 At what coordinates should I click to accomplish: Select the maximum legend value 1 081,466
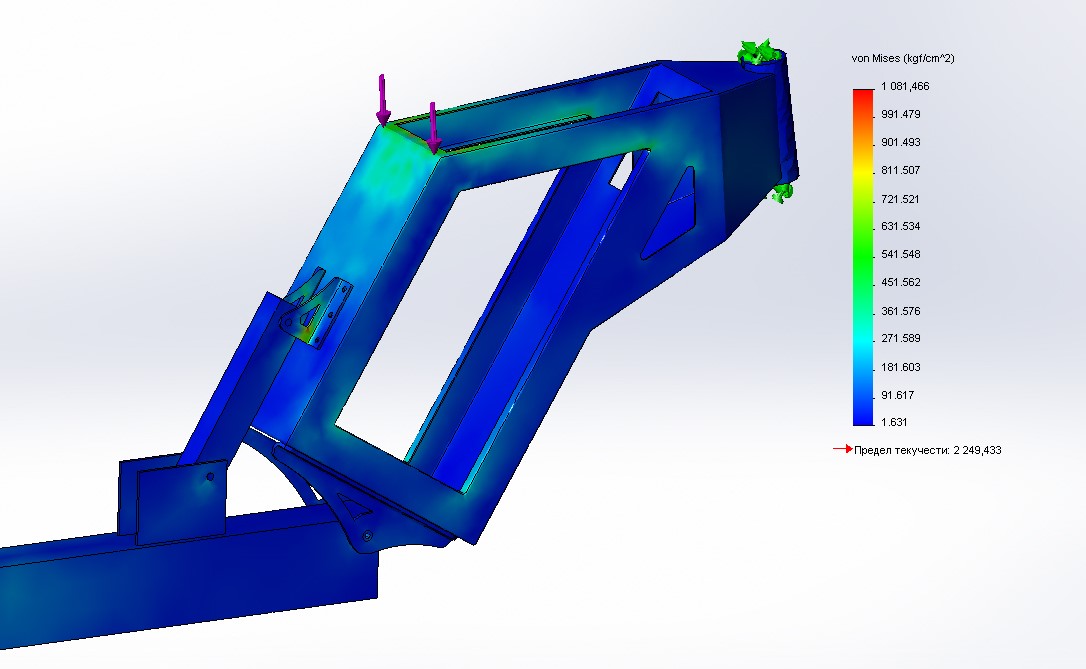[905, 87]
